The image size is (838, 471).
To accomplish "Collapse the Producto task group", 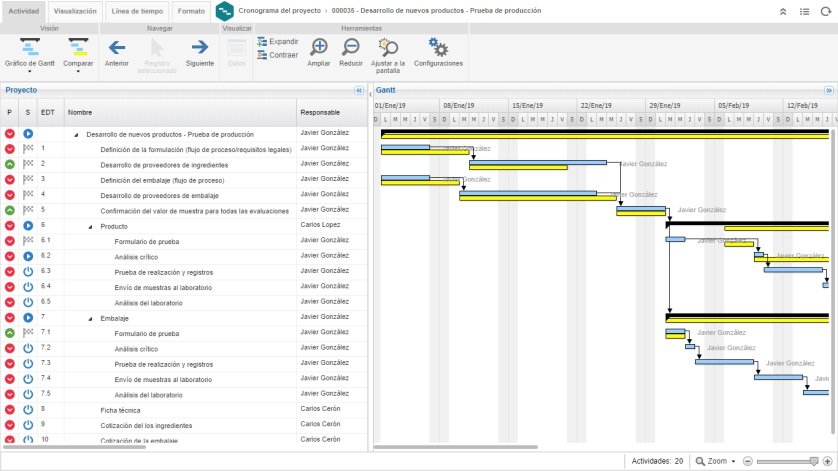I will click(x=90, y=227).
